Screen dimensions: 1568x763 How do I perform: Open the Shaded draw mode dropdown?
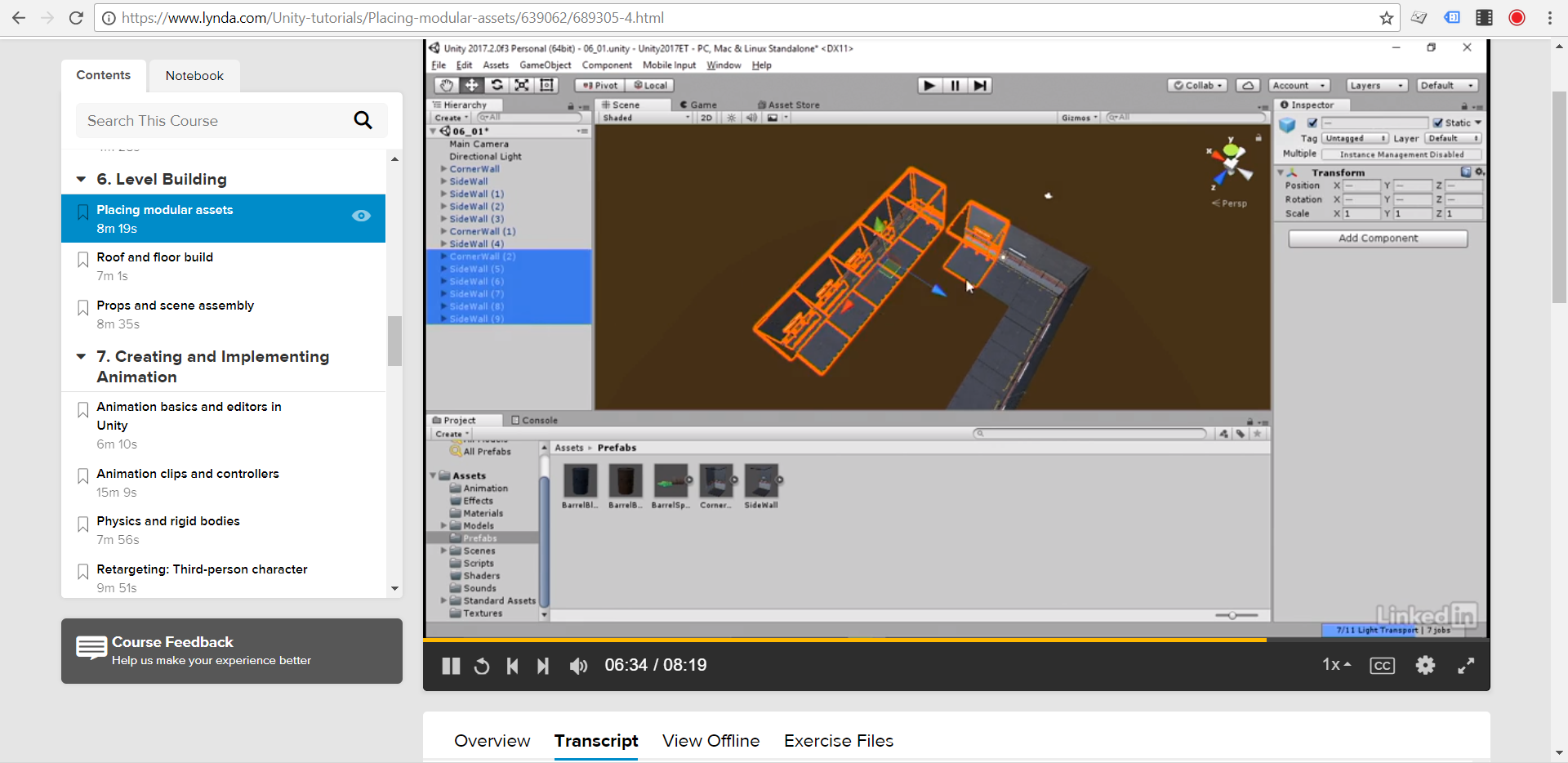coord(645,118)
